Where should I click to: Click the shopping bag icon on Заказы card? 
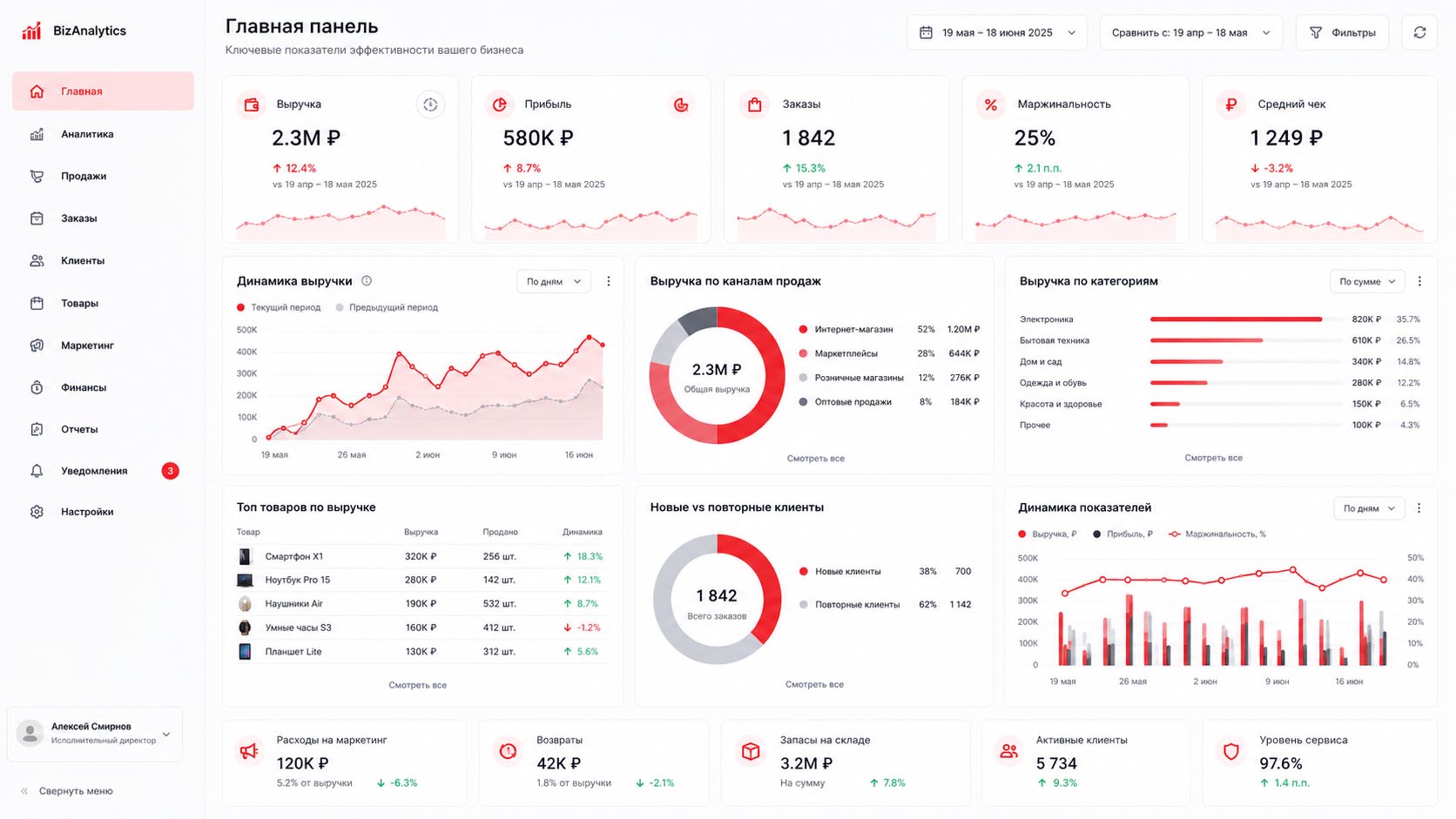755,104
